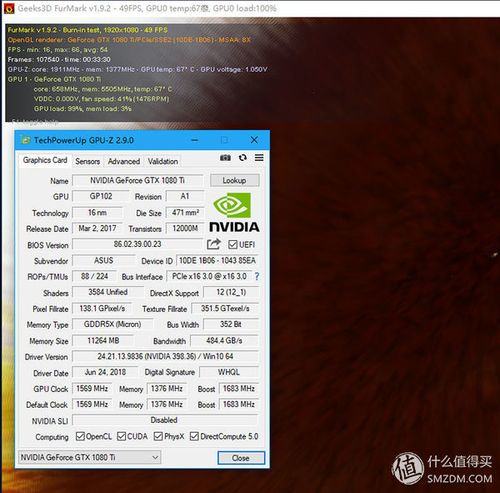Screen dimensions: 500x493
Task: Switch to the Advanced tab
Action: tap(124, 161)
